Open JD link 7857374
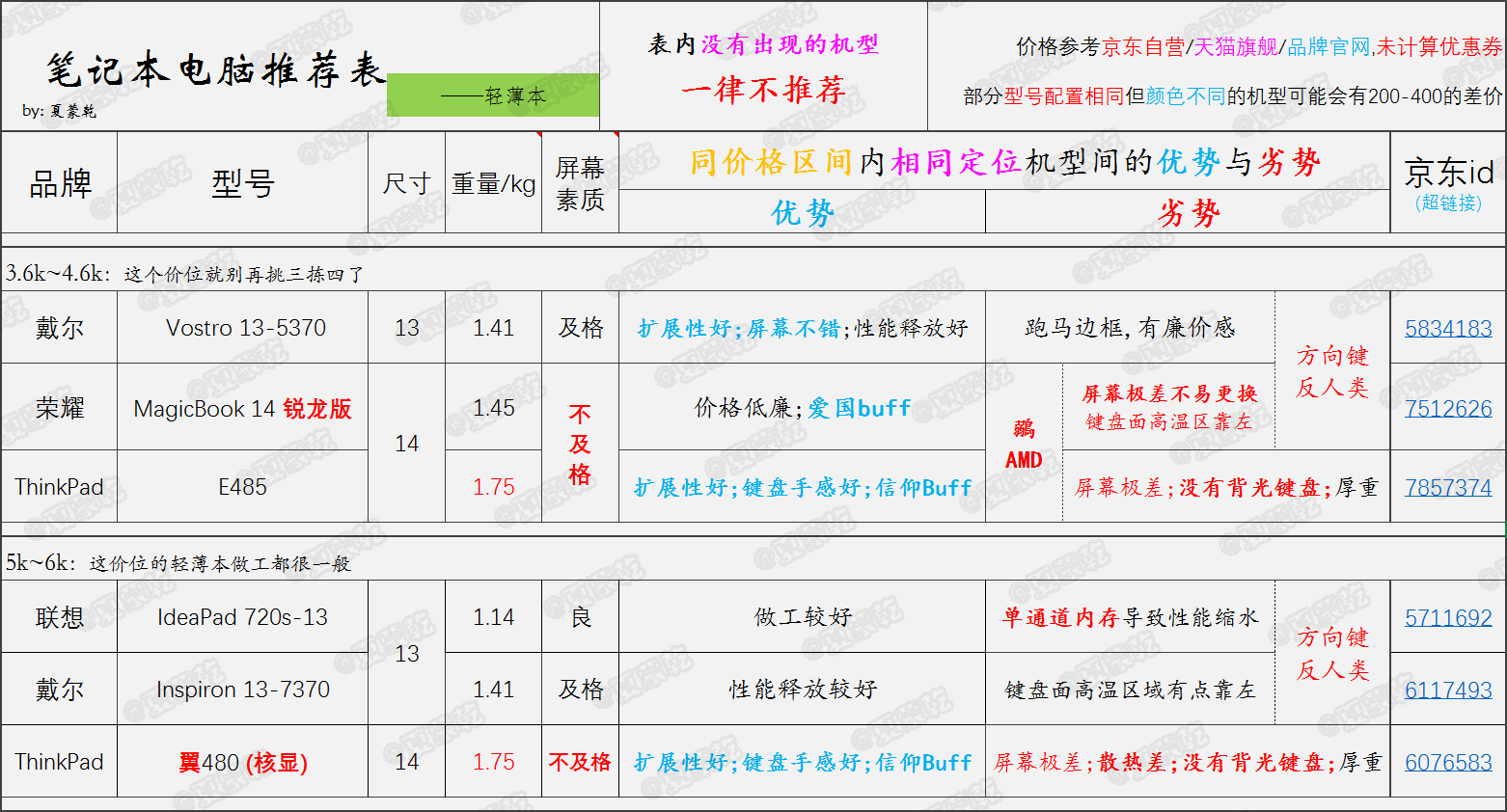 pos(1448,487)
